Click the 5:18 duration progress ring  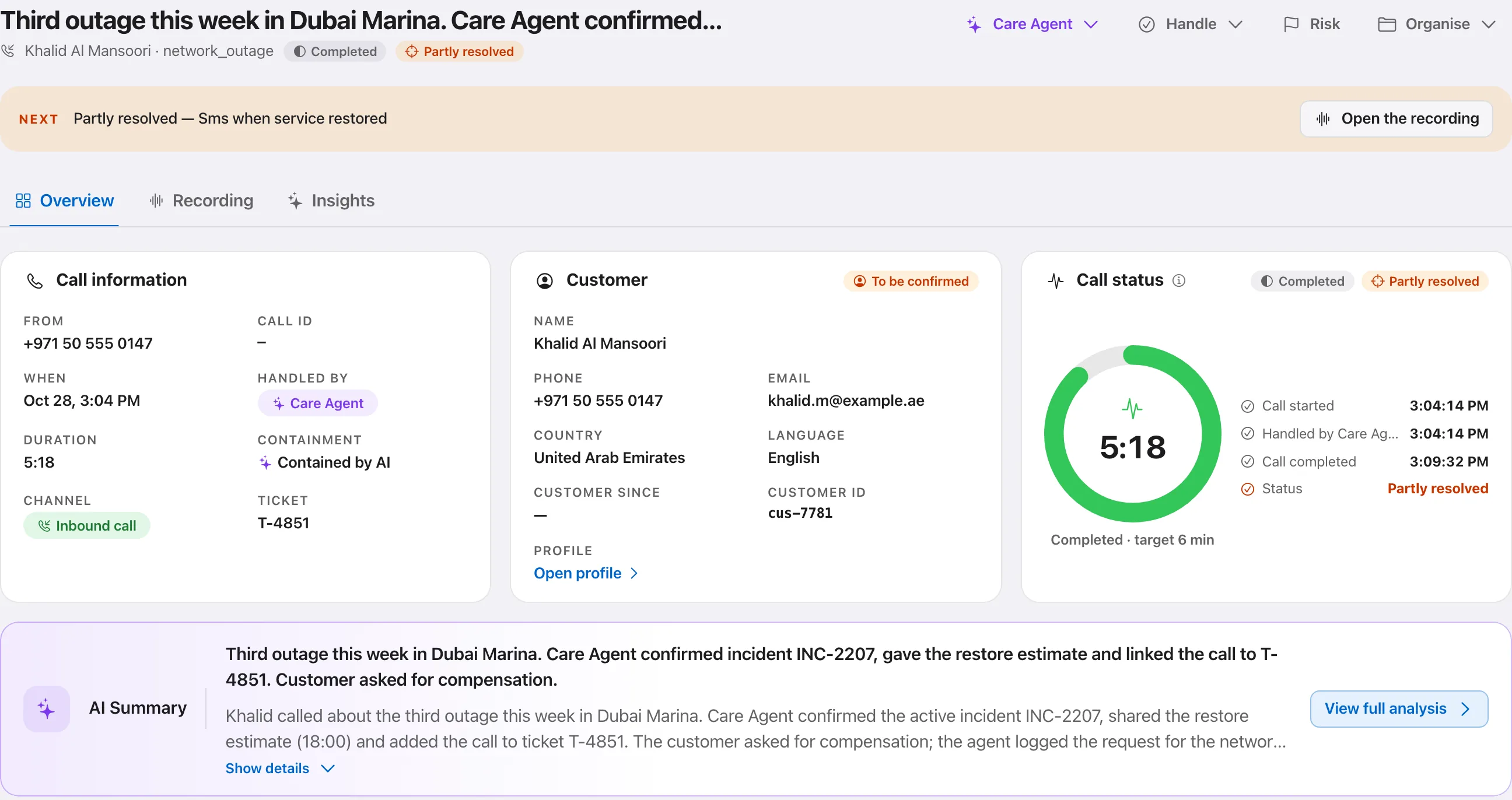click(1133, 434)
